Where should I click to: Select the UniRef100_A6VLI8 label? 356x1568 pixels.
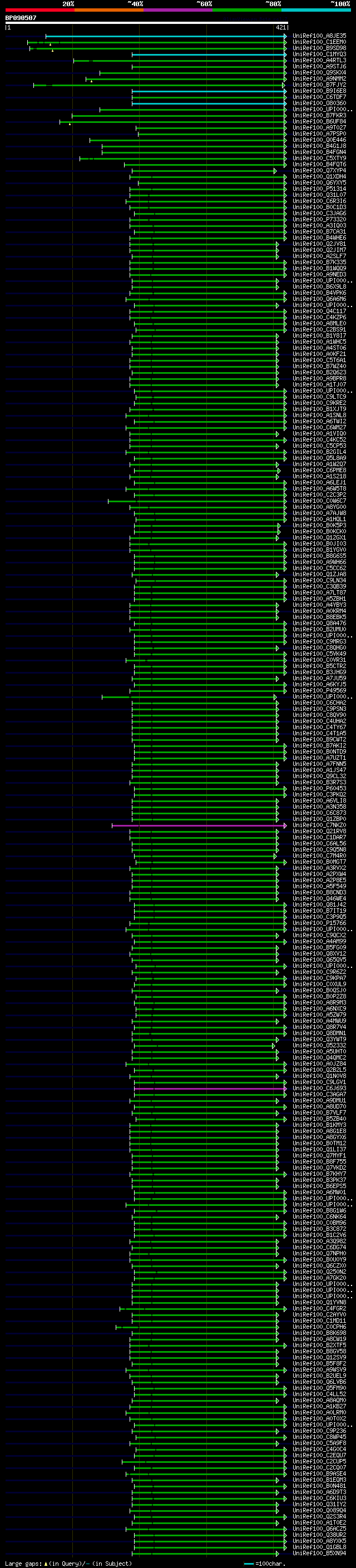click(x=319, y=800)
